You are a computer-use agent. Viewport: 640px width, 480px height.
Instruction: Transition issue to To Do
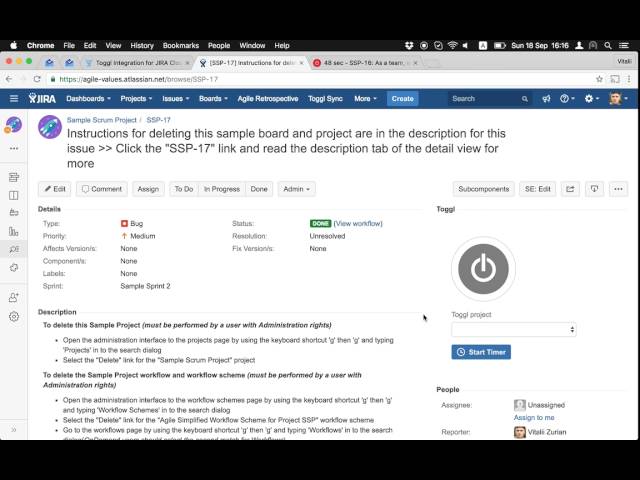(x=184, y=189)
